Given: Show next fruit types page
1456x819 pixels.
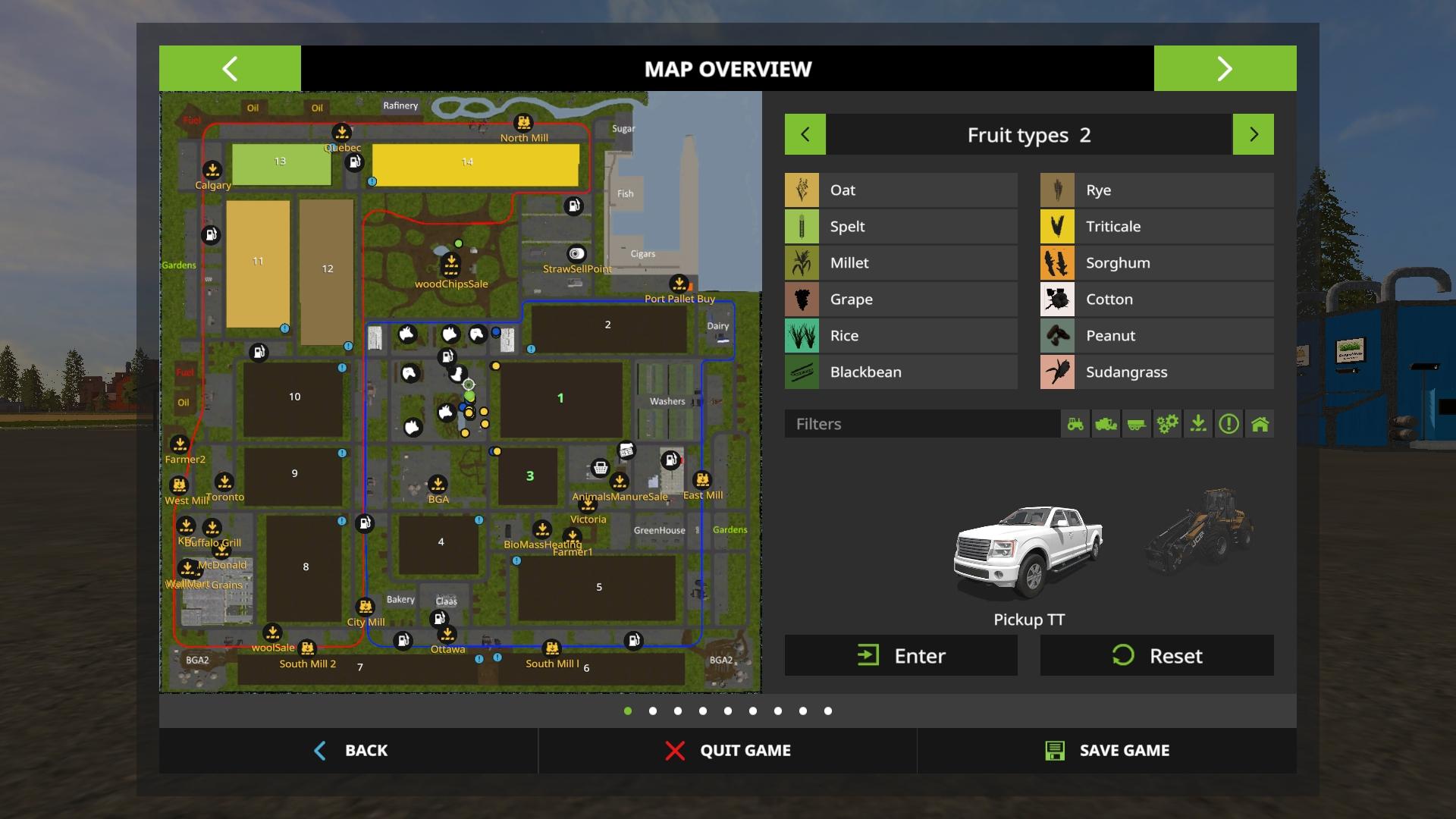Looking at the screenshot, I should 1253,134.
